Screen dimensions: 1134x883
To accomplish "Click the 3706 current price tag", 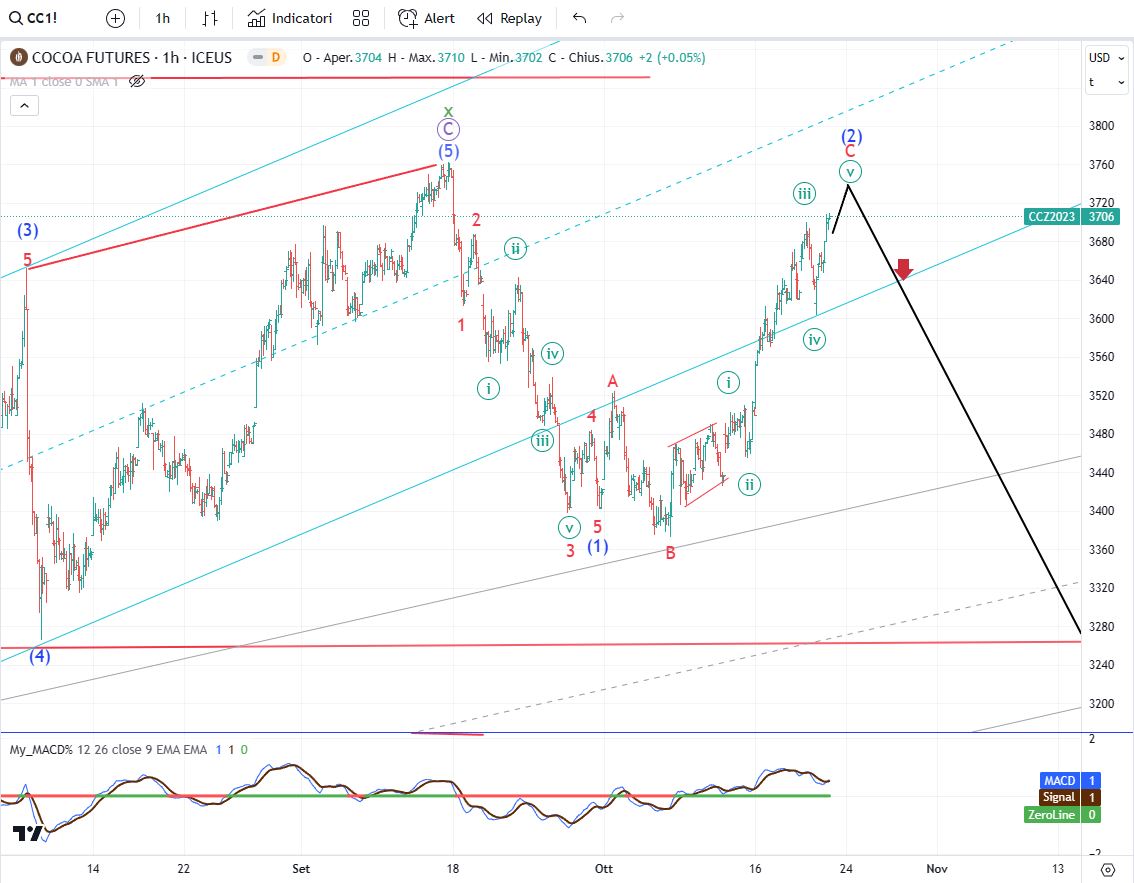I will click(1101, 217).
